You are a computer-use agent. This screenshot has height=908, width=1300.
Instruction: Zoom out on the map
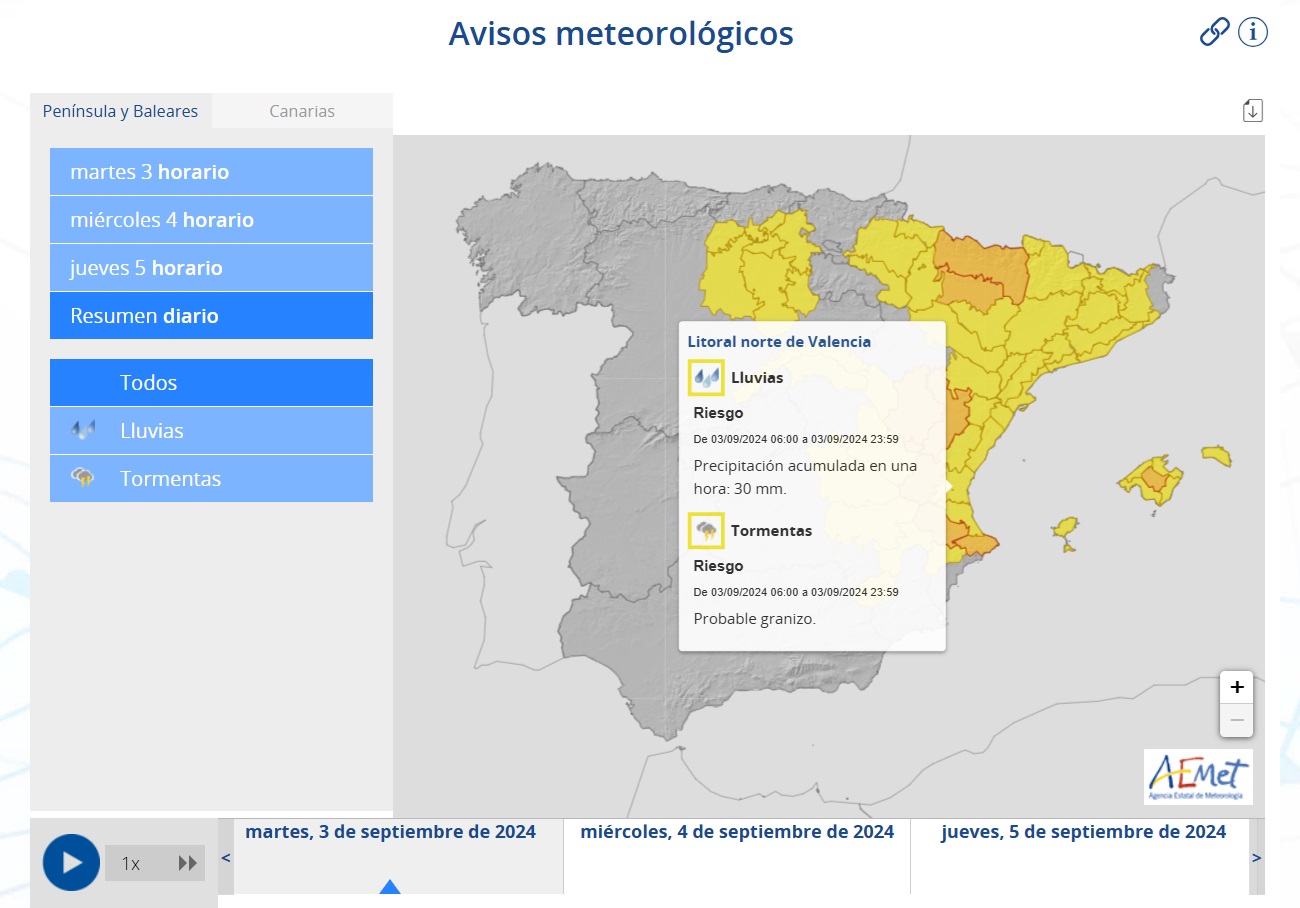[x=1236, y=718]
